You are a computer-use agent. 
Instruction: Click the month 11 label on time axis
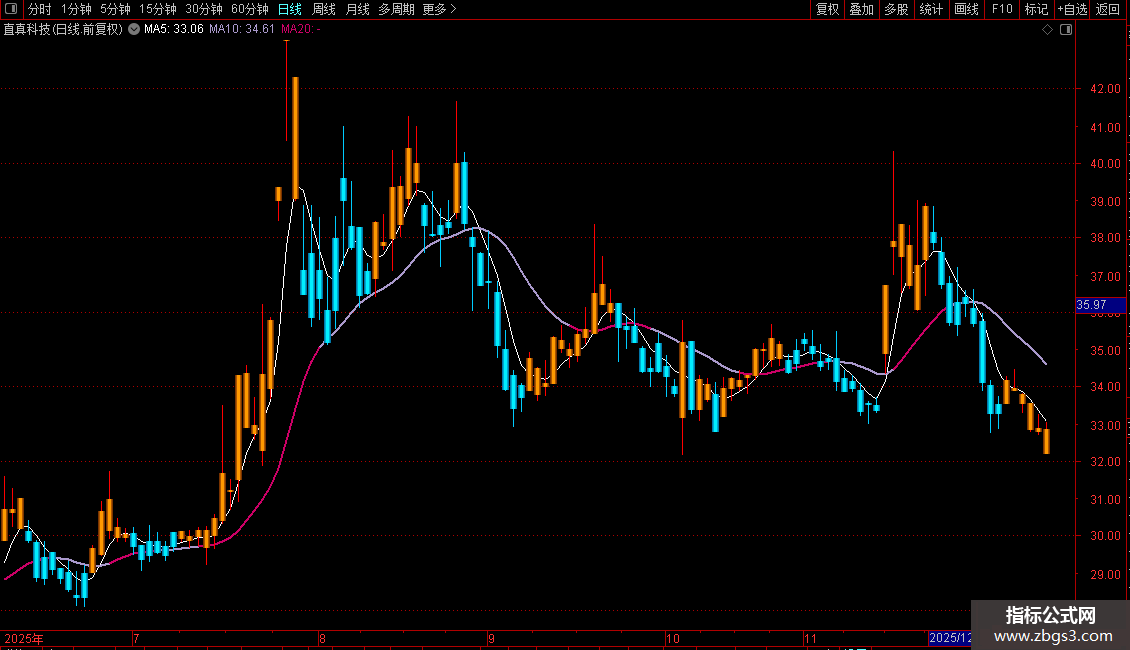(x=811, y=638)
